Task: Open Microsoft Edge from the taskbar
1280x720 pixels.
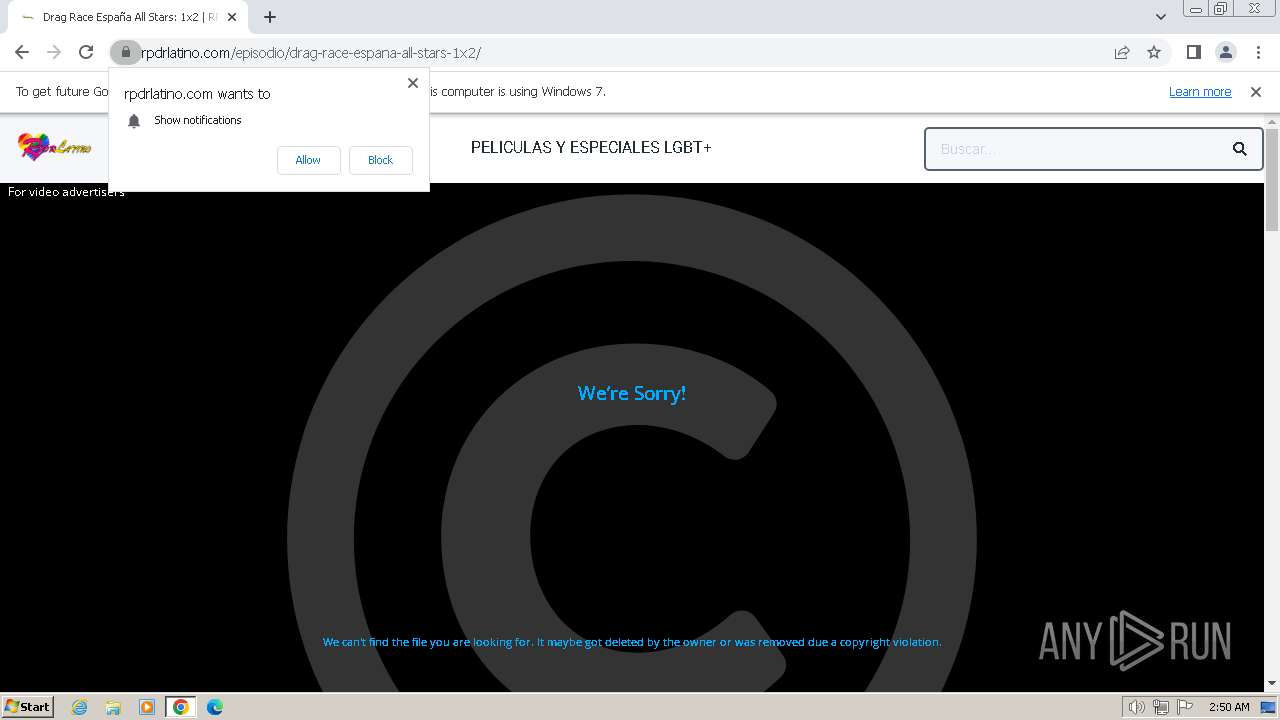Action: tap(215, 707)
